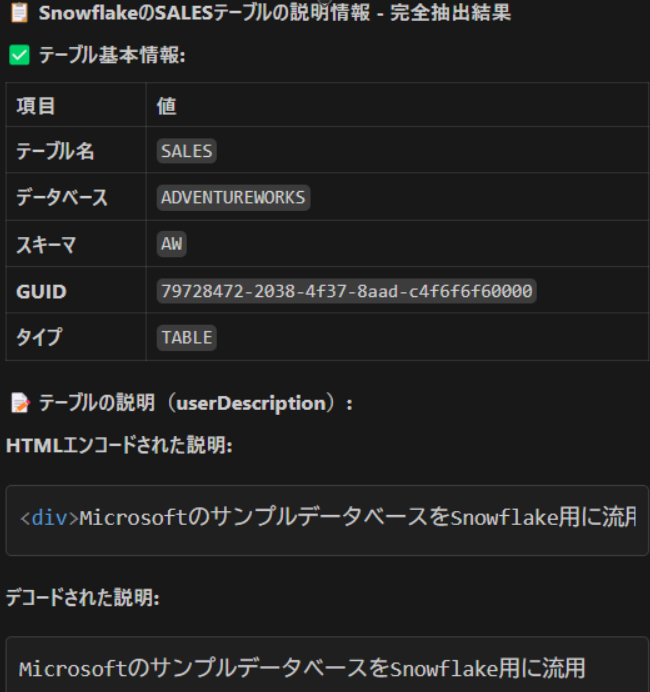This screenshot has height=692, width=650.
Task: Click the テーブルの説明 (userDescription) heading
Action: [x=195, y=403]
